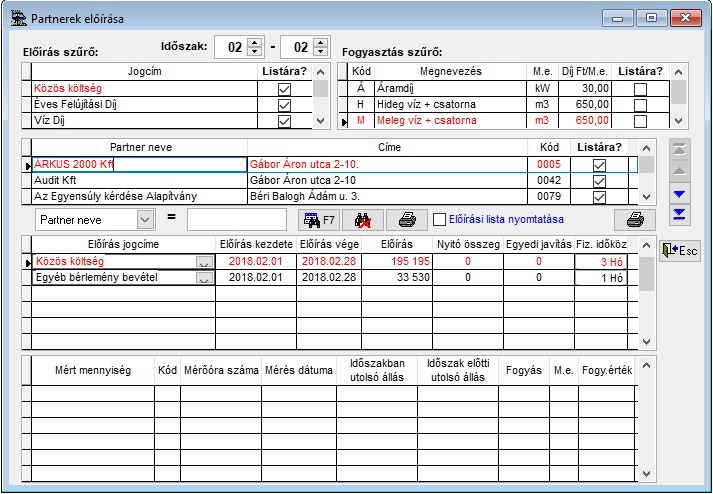The width and height of the screenshot is (713, 494).
Task: Jump to first partner record arrow
Action: point(680,149)
